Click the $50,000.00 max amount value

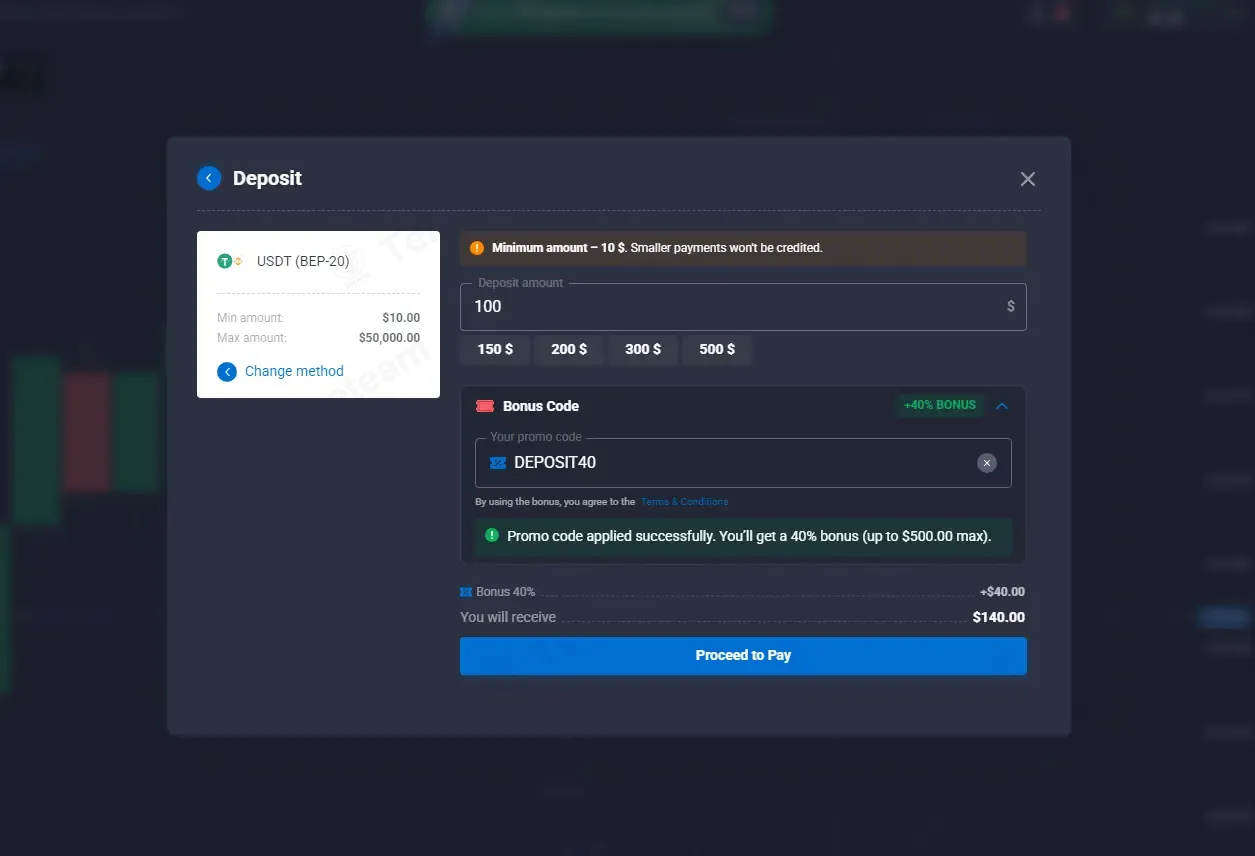click(389, 338)
